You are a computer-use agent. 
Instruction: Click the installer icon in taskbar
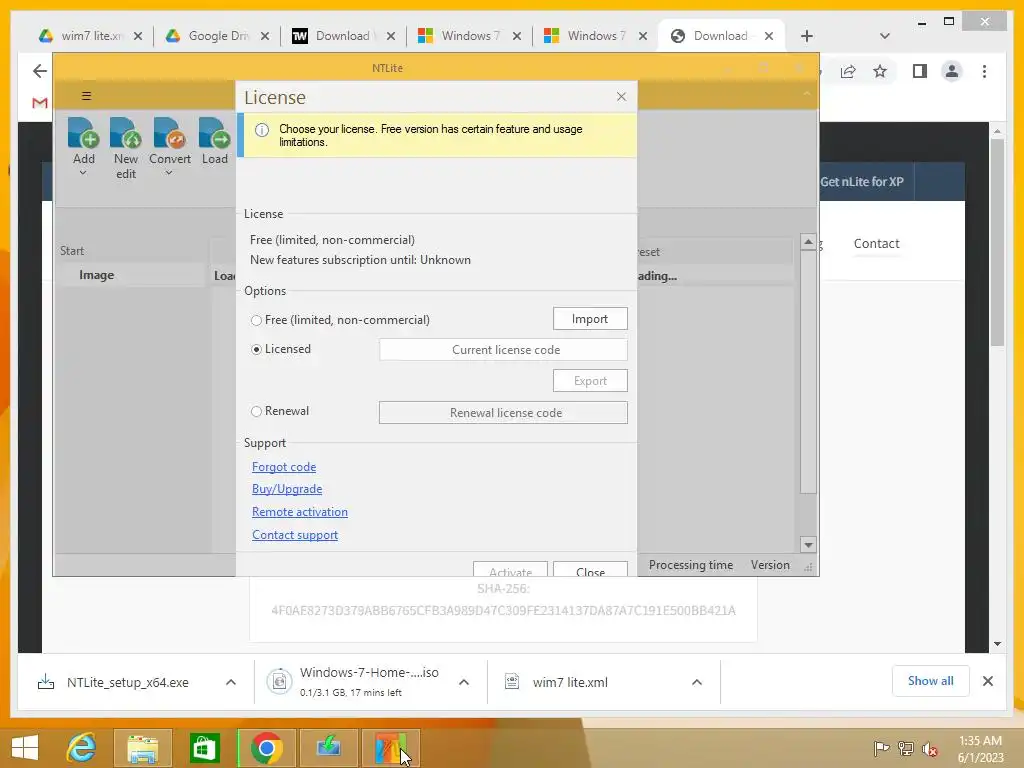pyautogui.click(x=328, y=748)
